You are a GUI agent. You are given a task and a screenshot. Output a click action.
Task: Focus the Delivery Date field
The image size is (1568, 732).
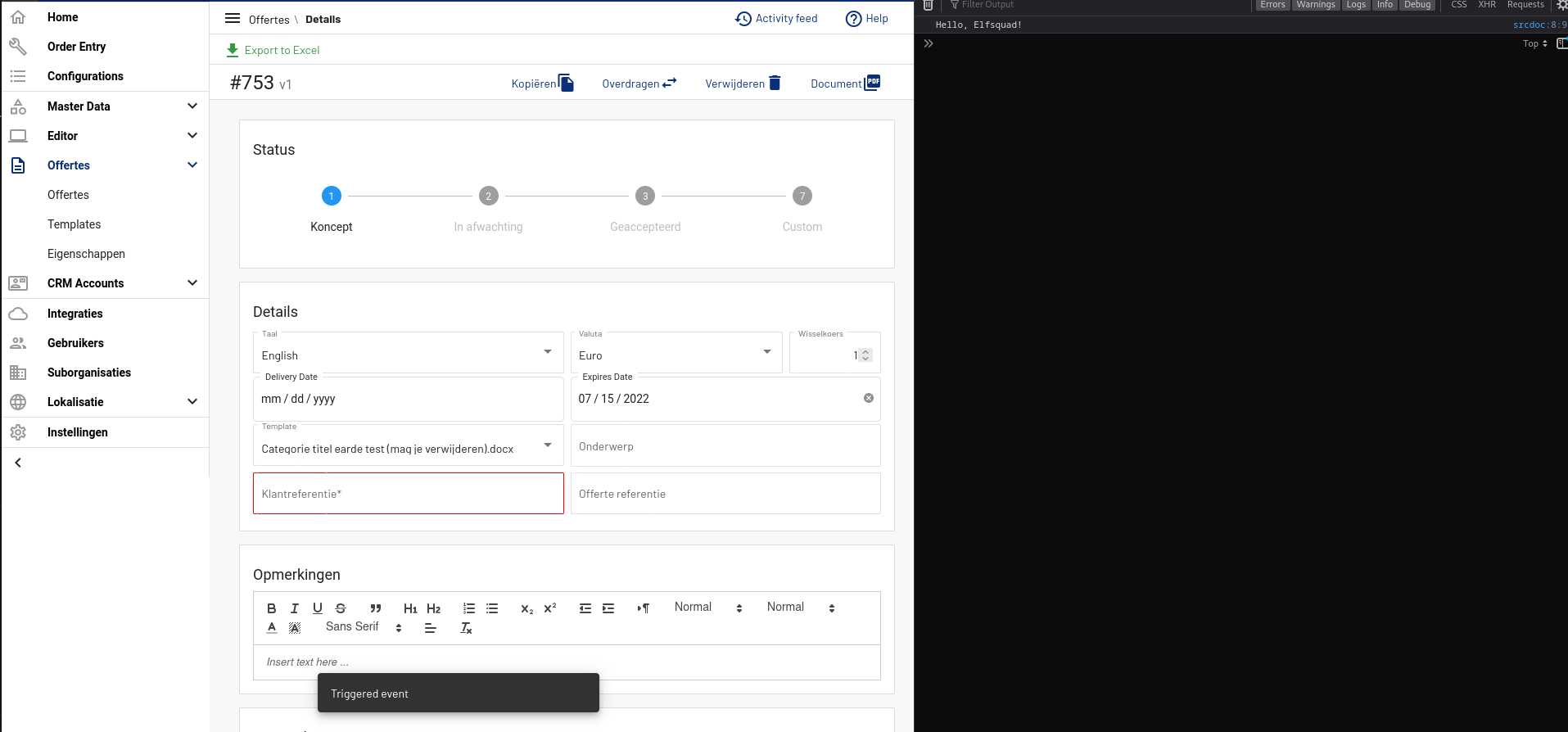tap(409, 399)
